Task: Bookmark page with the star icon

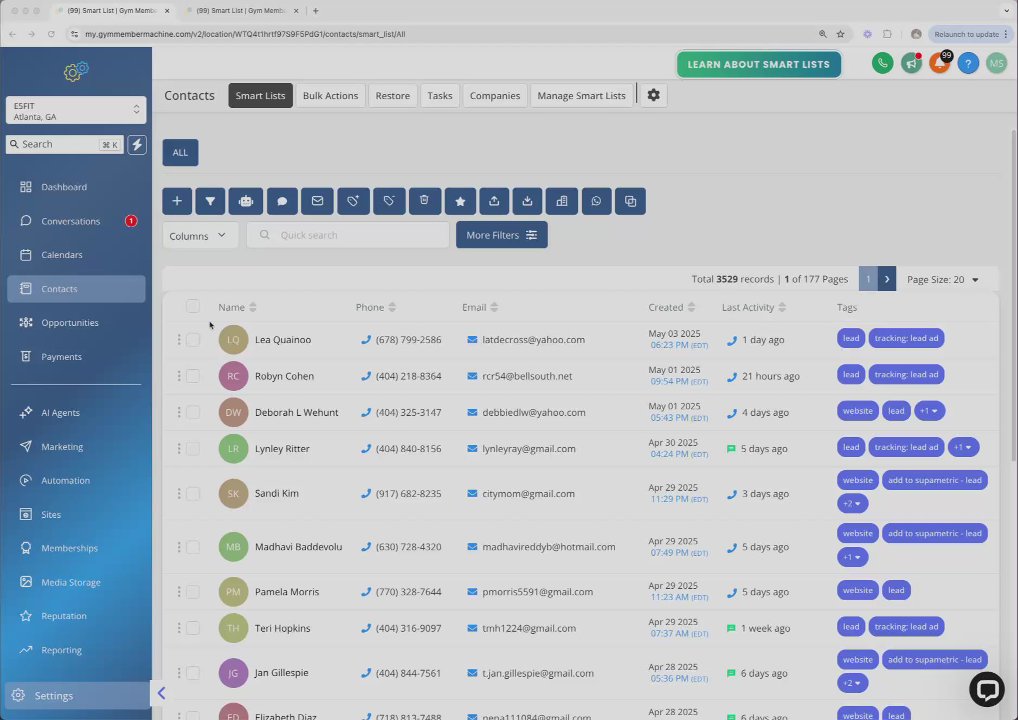Action: coord(840,34)
